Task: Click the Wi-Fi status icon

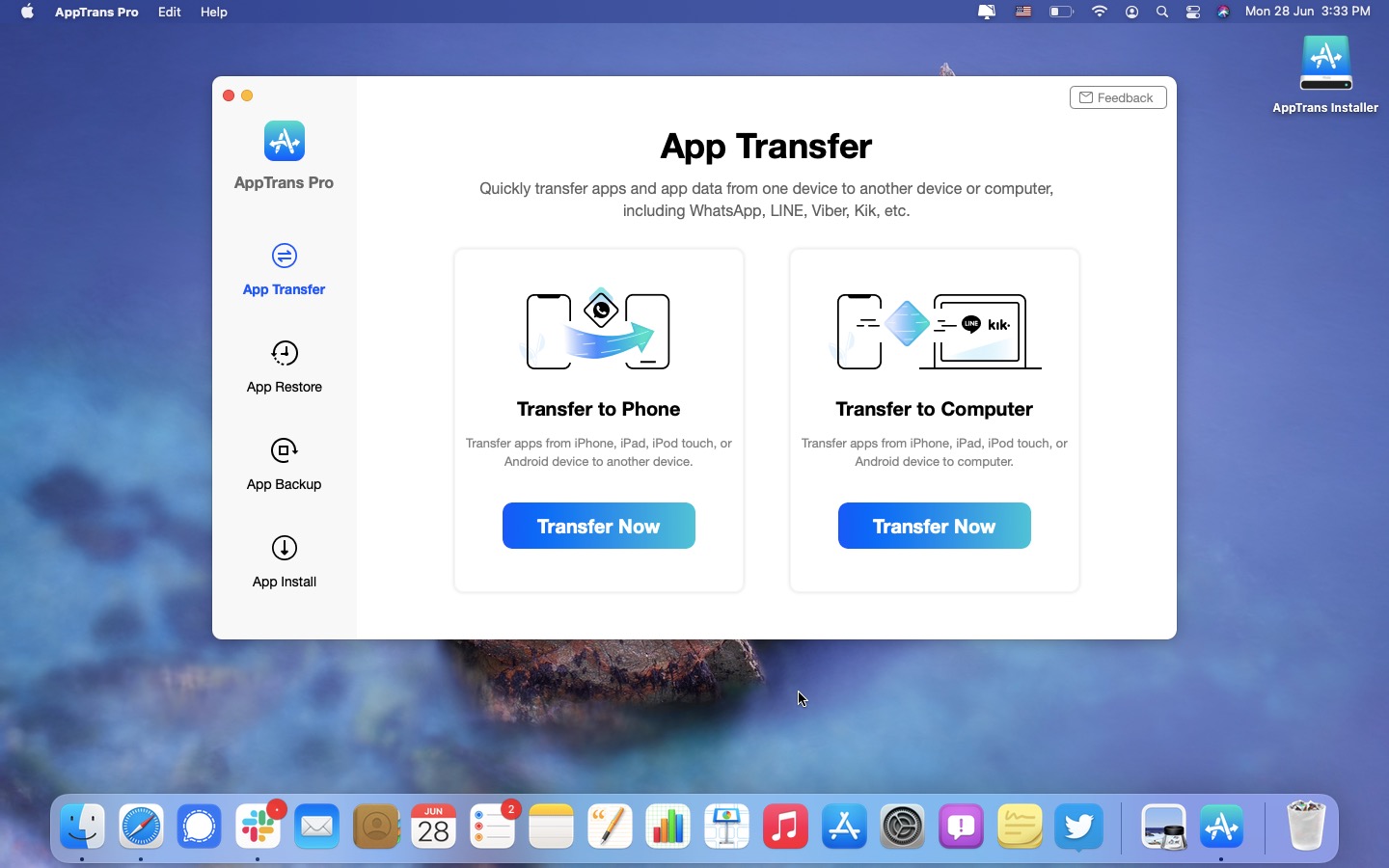Action: click(x=1100, y=12)
